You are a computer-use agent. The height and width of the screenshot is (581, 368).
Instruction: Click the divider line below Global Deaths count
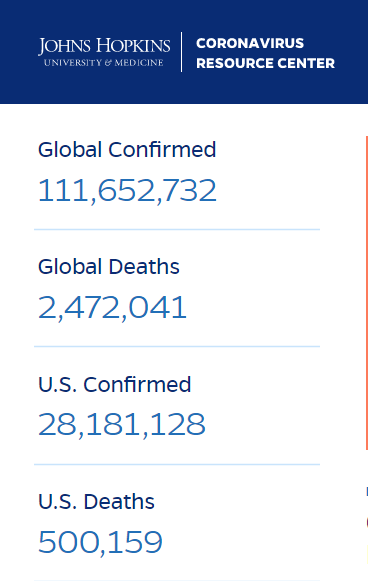click(177, 346)
